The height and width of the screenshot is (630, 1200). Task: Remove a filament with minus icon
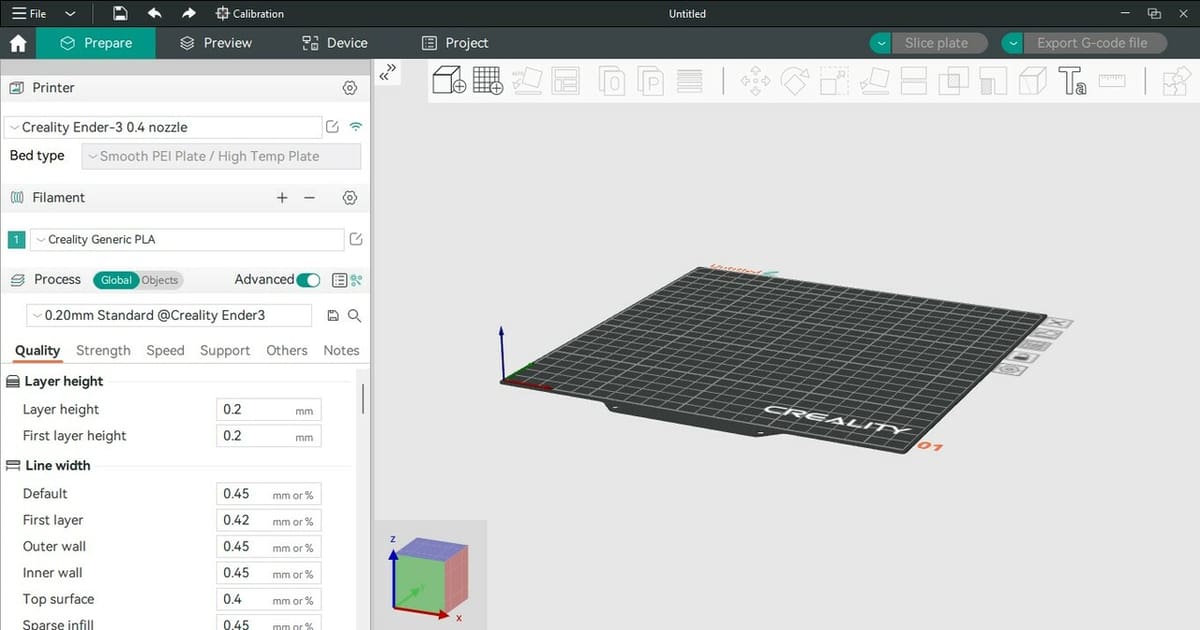pyautogui.click(x=309, y=198)
